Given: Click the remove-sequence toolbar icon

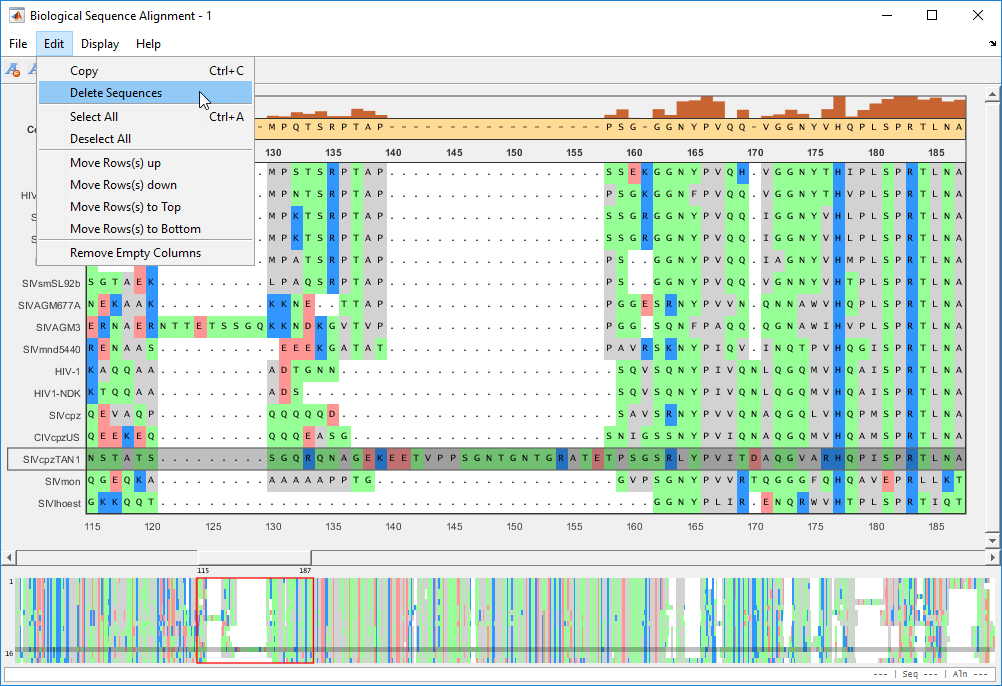Looking at the screenshot, I should (13, 70).
